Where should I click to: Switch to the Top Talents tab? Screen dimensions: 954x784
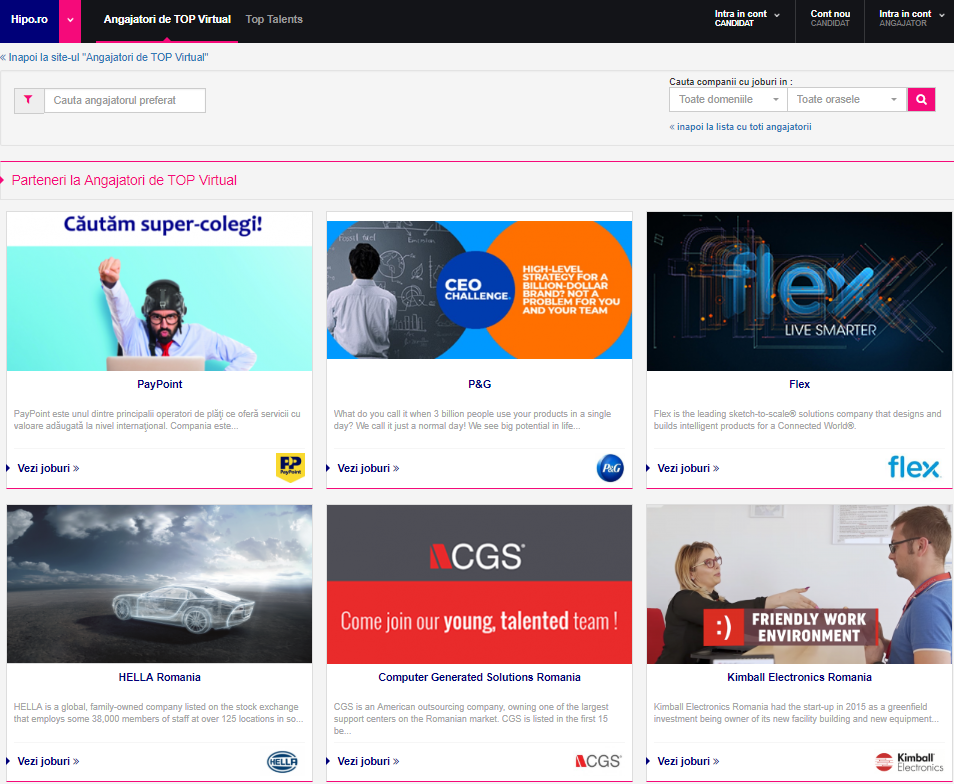(x=274, y=20)
